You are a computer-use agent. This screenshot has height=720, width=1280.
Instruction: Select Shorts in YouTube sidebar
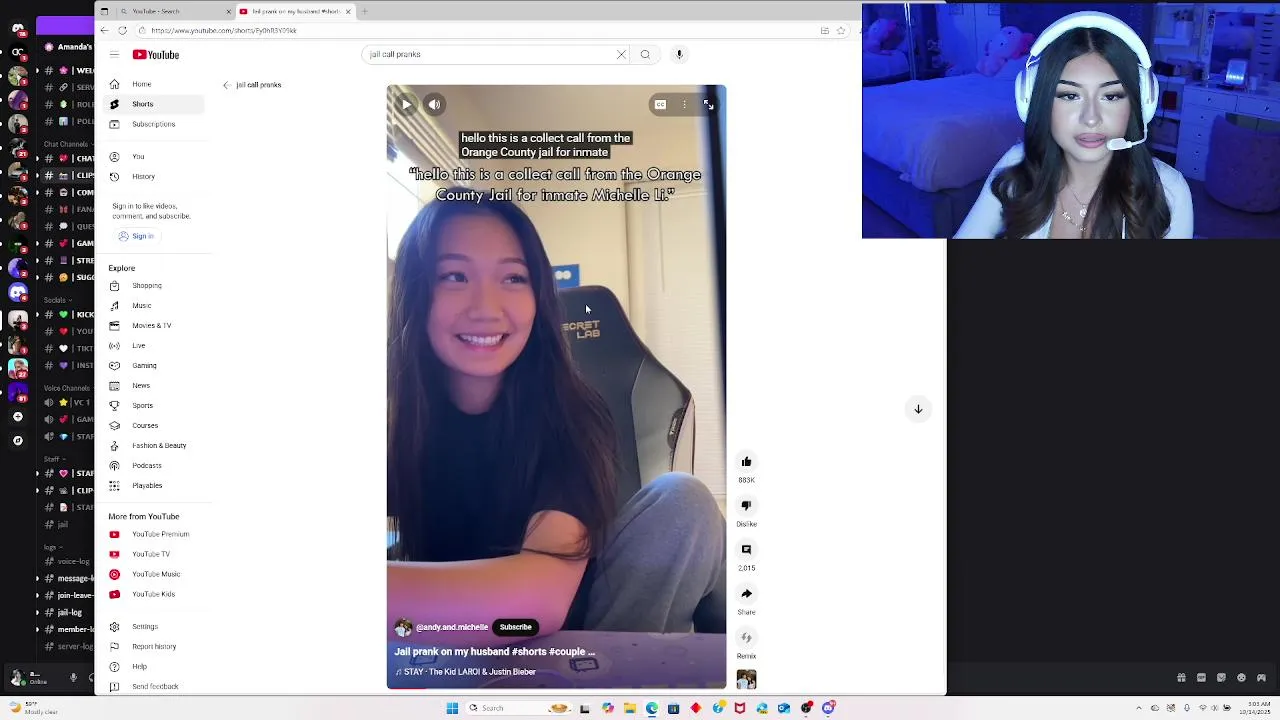coord(142,104)
